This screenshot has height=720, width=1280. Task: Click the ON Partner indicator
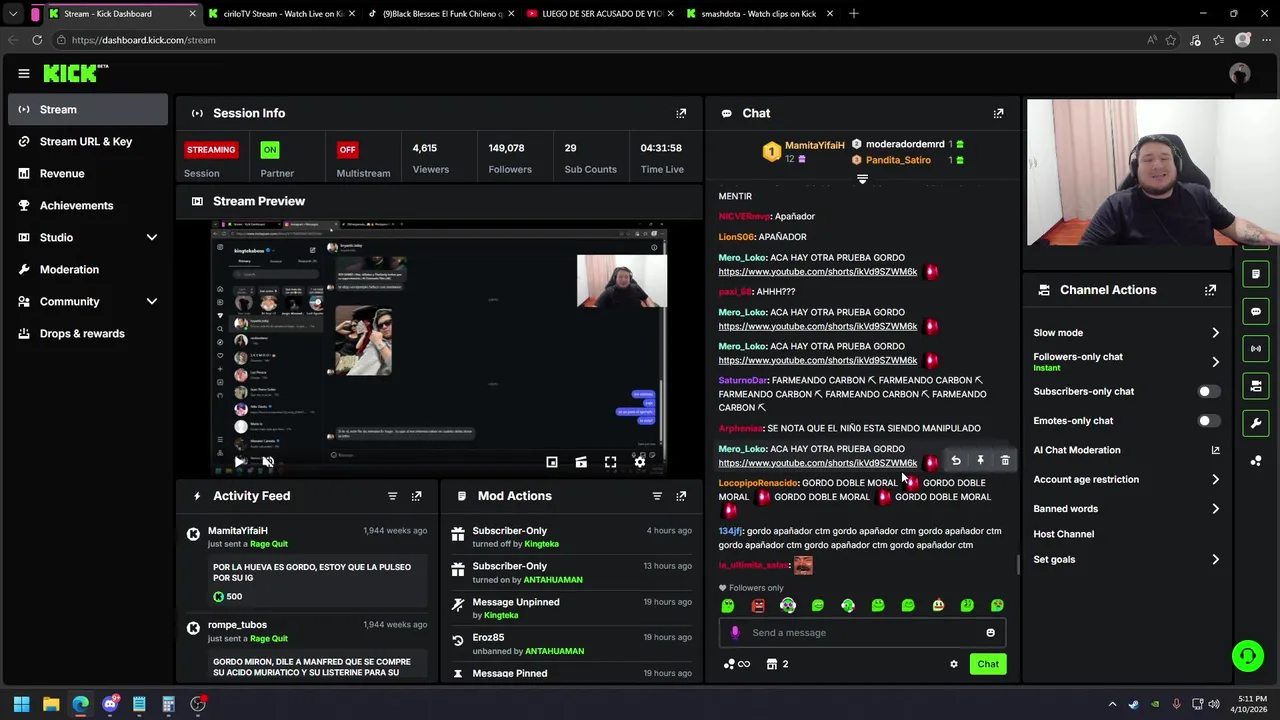(x=269, y=150)
